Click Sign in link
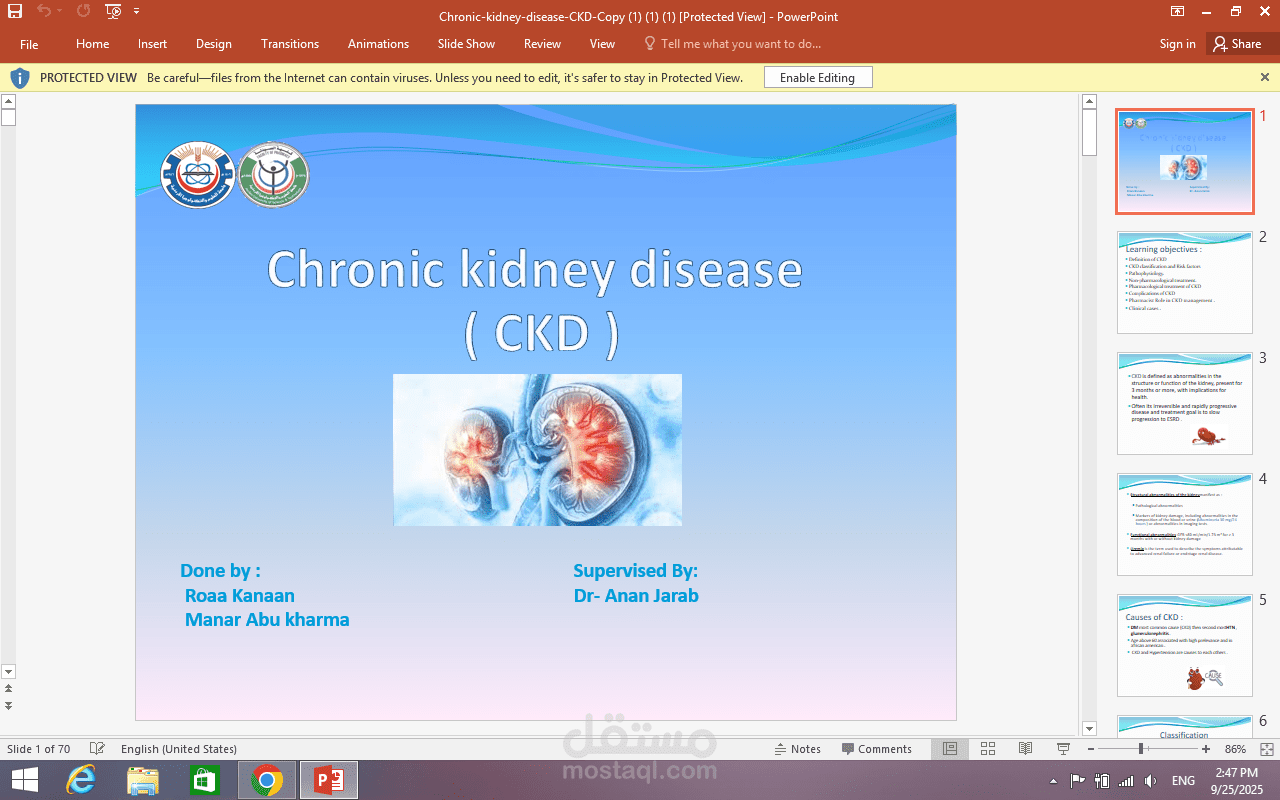This screenshot has width=1280, height=800. tap(1177, 44)
